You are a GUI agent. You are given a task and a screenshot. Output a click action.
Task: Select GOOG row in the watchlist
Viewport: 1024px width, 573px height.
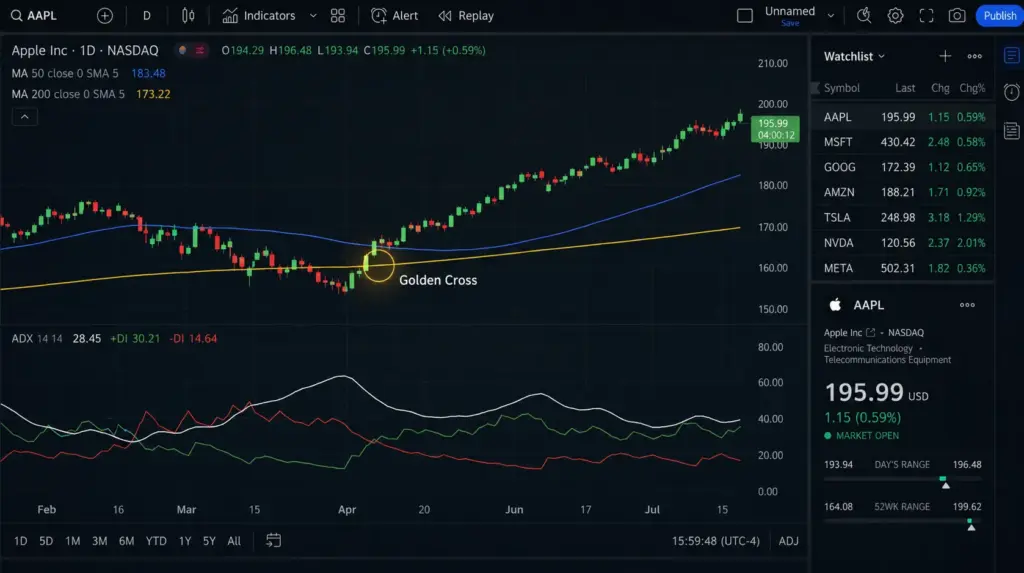903,167
